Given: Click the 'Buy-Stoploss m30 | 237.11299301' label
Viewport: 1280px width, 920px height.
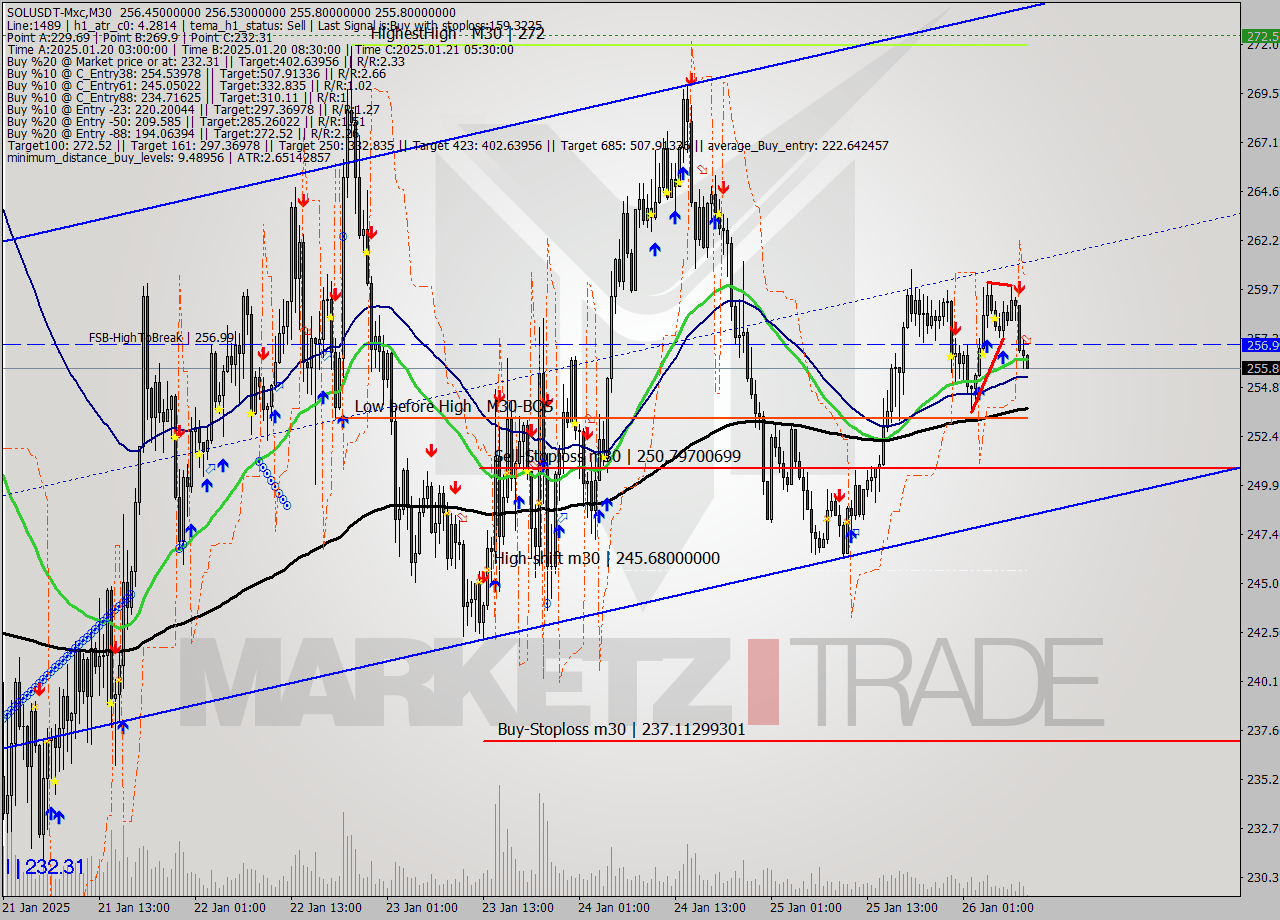Looking at the screenshot, I should 621,730.
